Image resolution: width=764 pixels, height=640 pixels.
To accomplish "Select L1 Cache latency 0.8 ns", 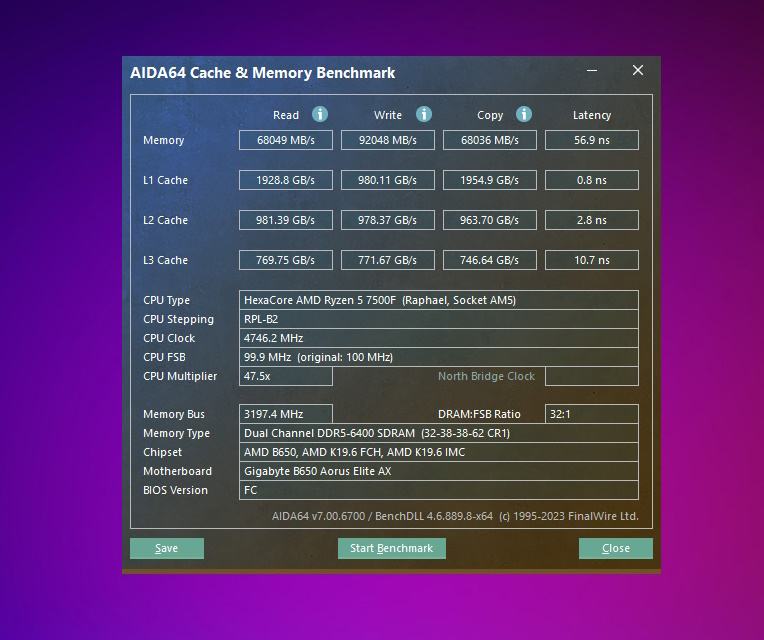I will pos(592,180).
